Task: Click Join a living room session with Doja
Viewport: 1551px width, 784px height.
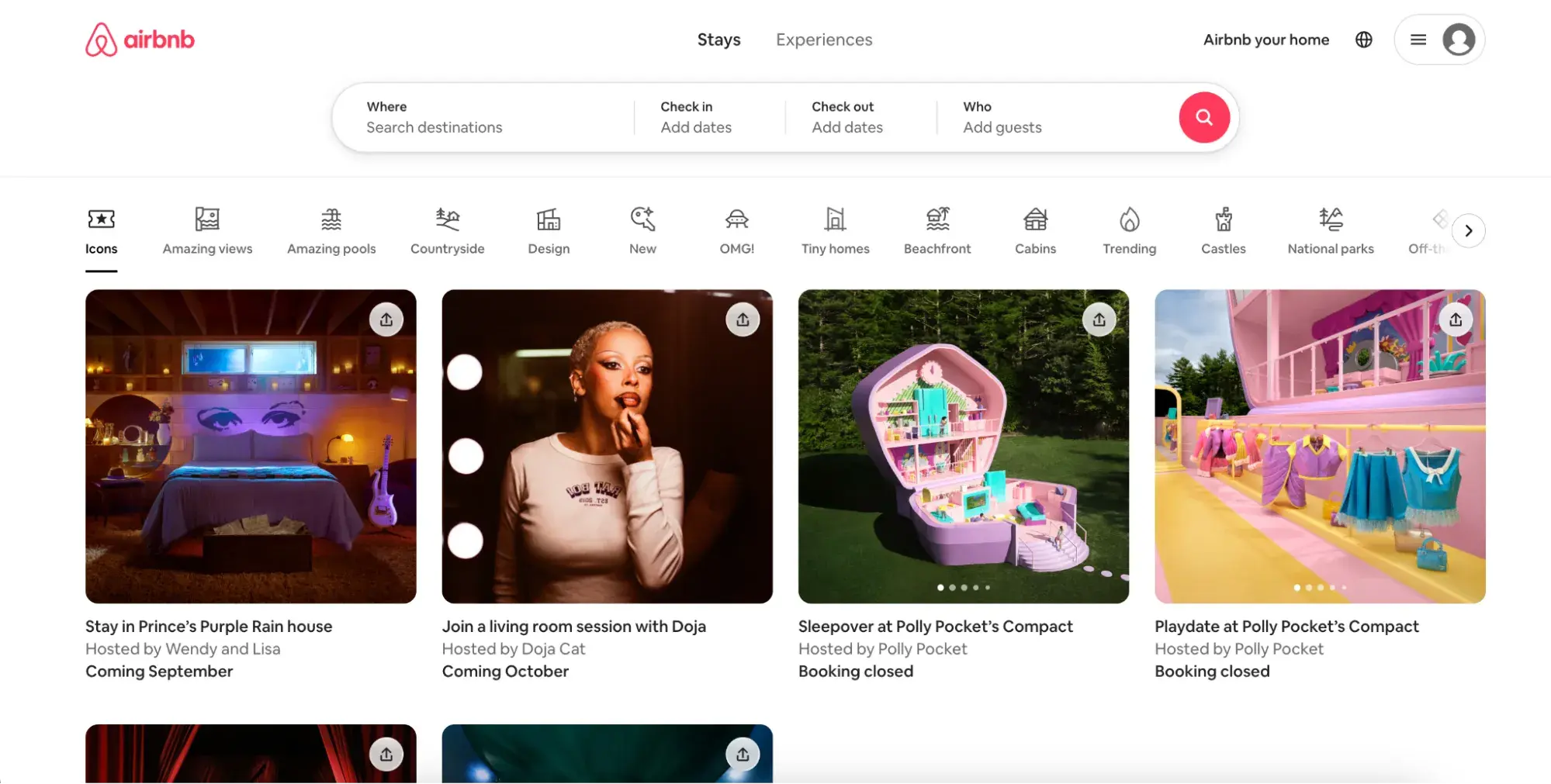Action: [574, 627]
